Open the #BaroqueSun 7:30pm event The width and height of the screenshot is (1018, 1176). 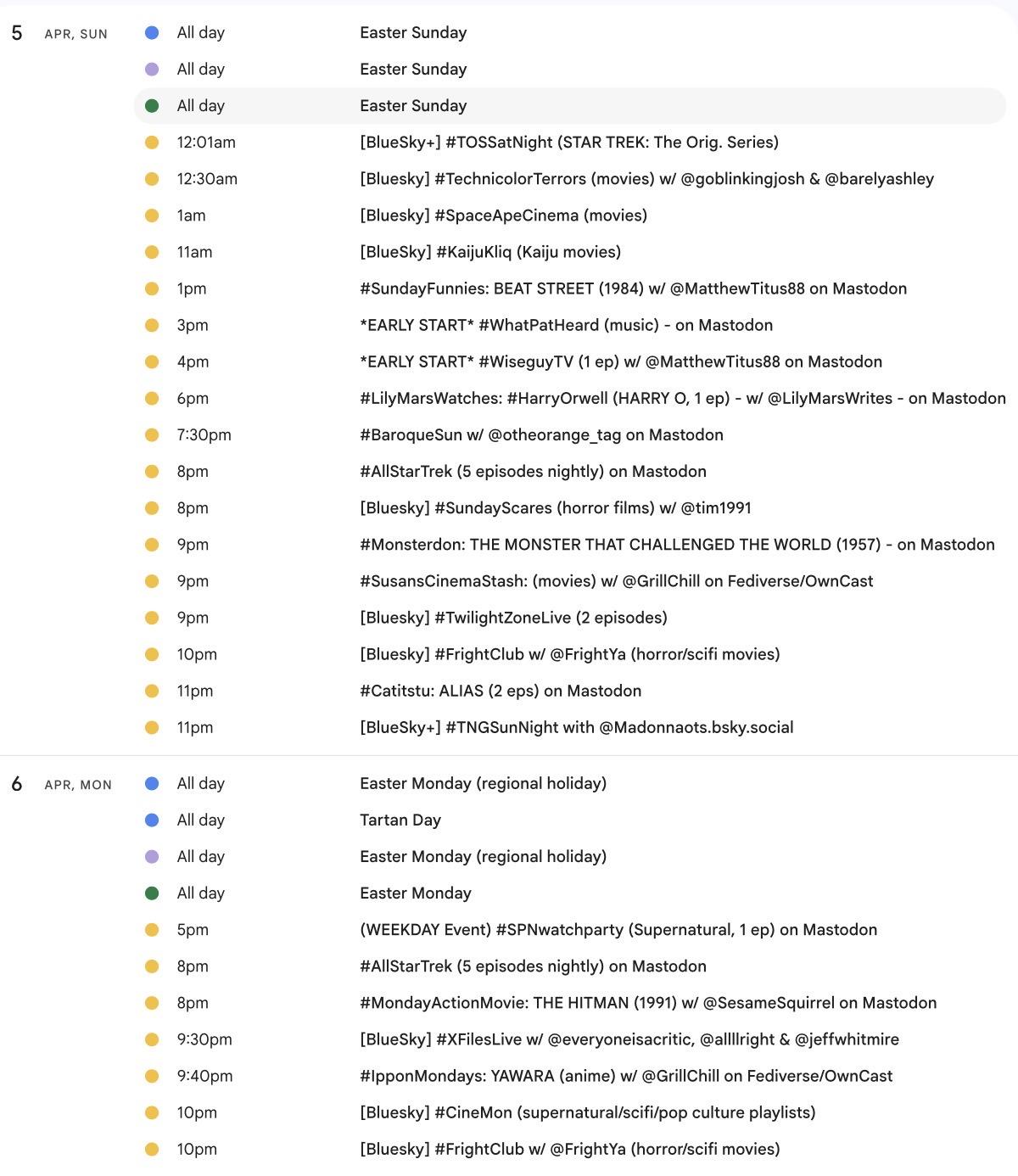pos(541,435)
